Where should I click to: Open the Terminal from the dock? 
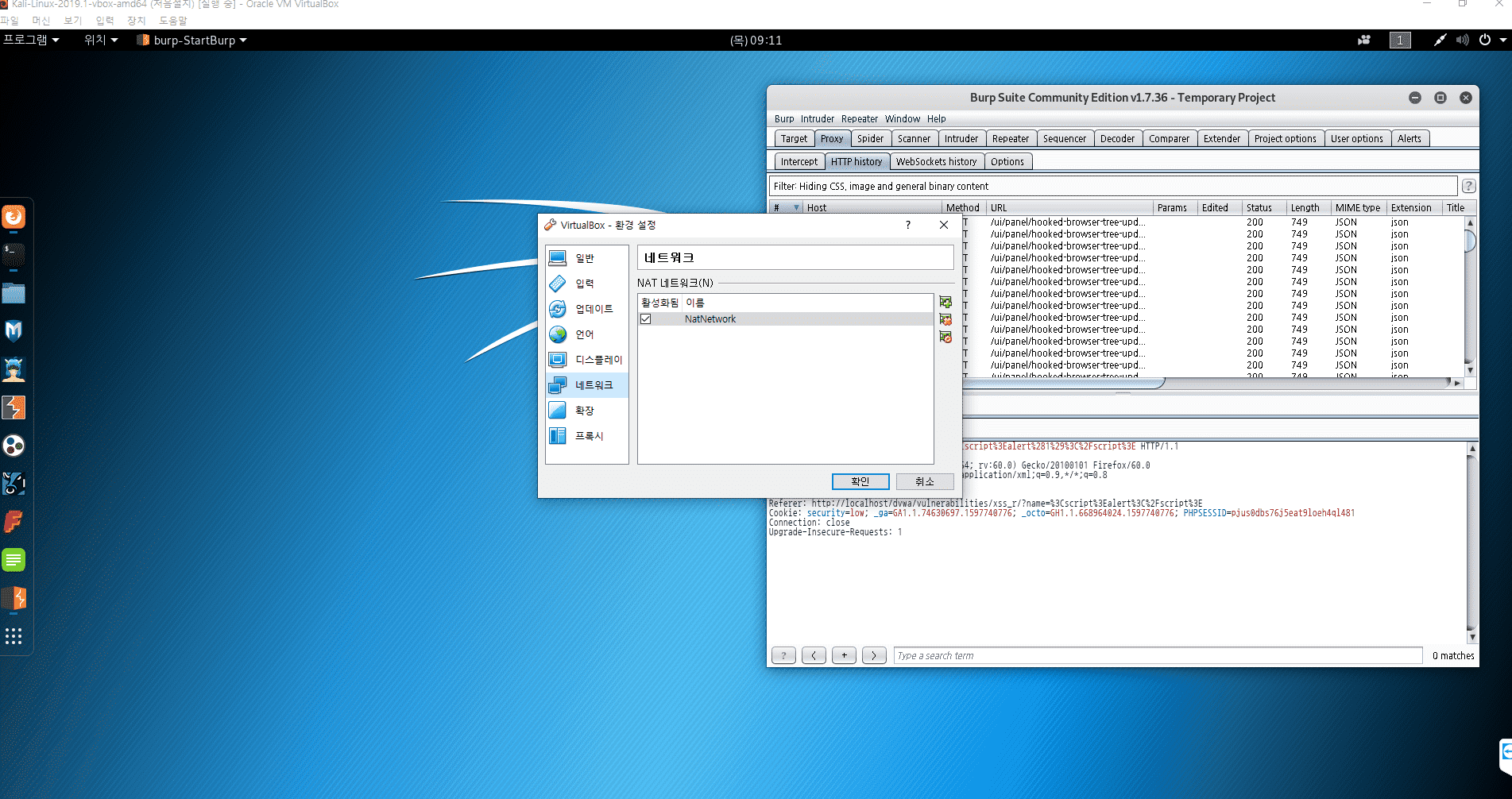coord(14,255)
